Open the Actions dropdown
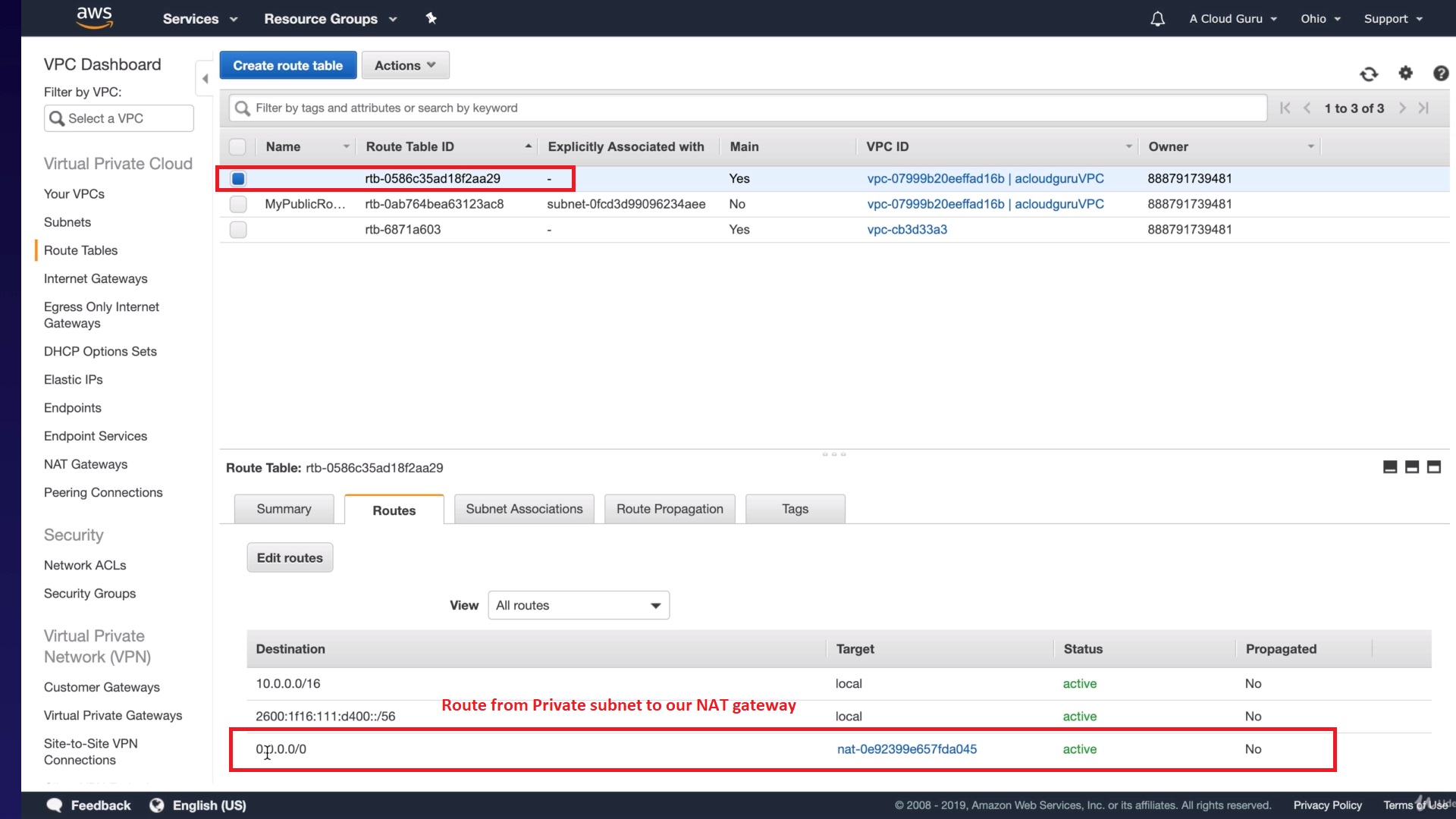This screenshot has width=1456, height=819. (405, 65)
